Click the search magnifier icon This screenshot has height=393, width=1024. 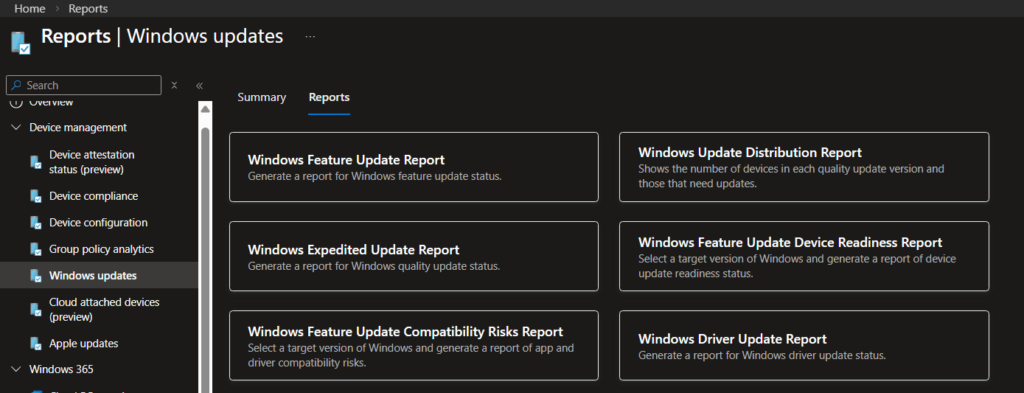(x=16, y=86)
